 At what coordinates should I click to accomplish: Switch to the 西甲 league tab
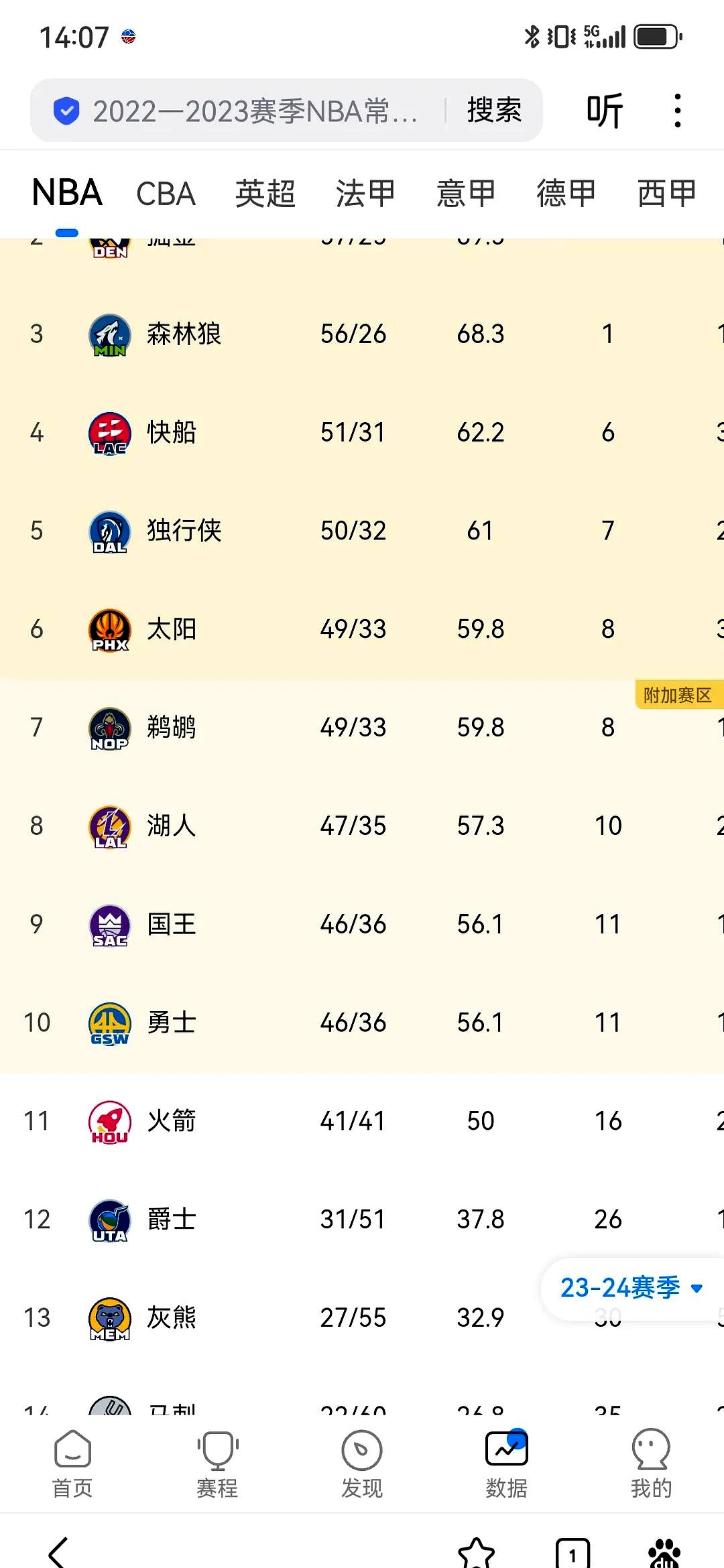pos(666,194)
